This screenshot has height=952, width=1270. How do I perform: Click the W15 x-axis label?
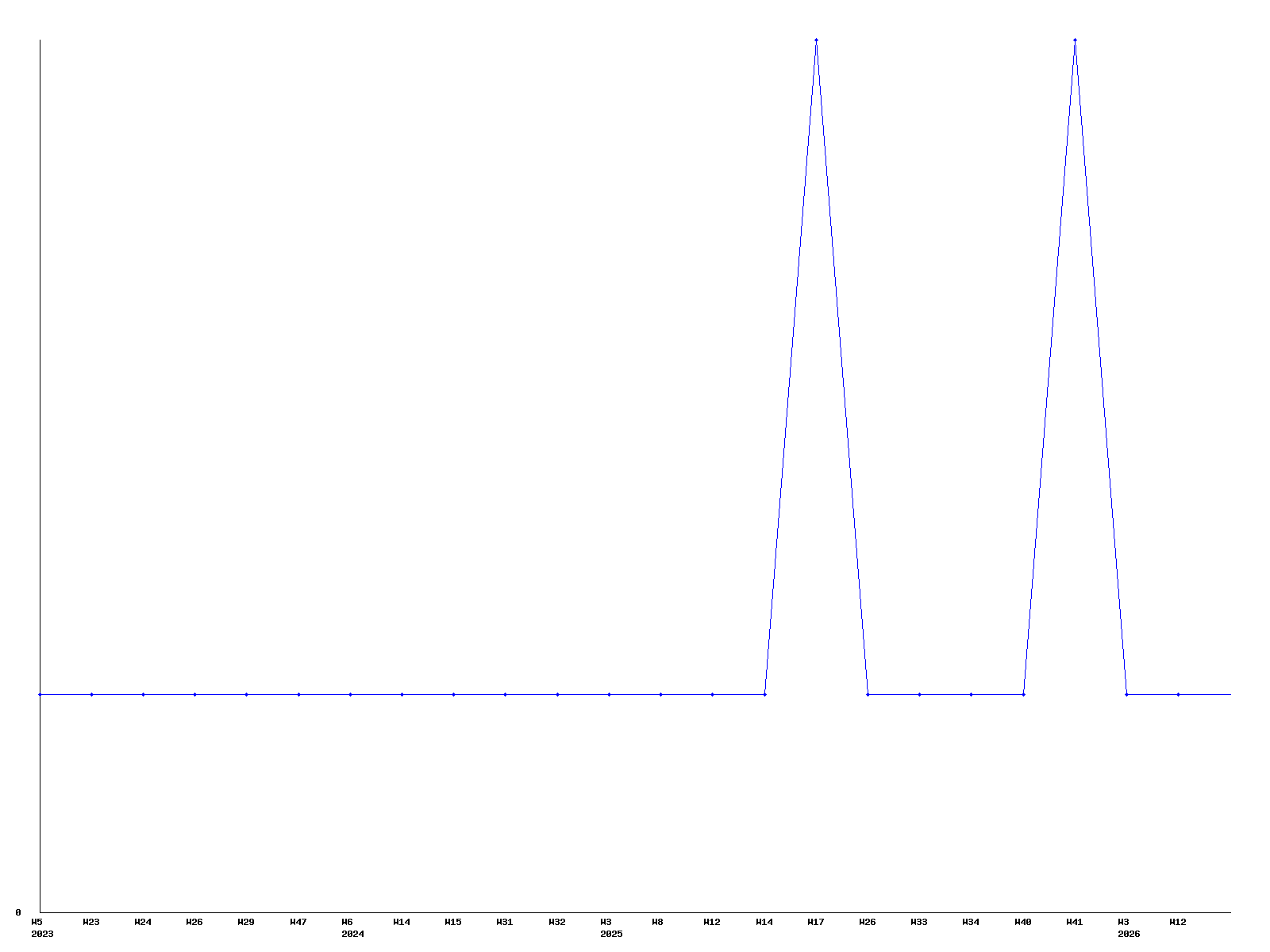pos(453,922)
